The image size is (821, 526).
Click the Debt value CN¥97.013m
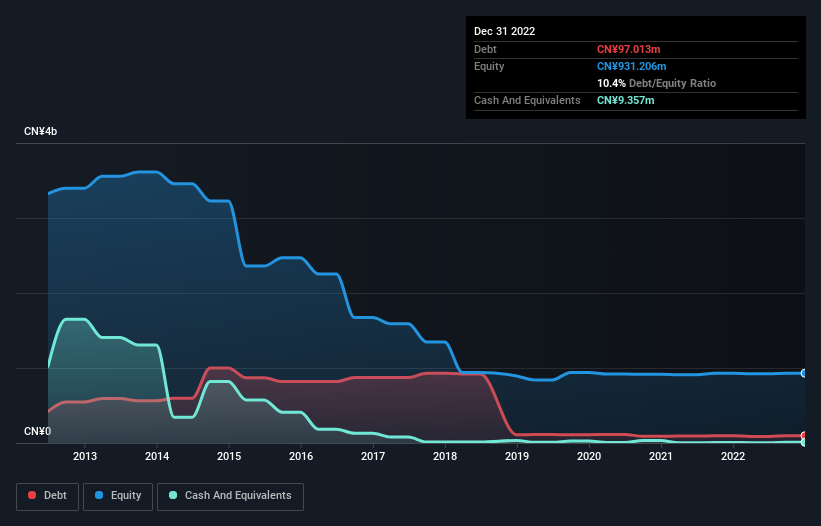pos(628,49)
